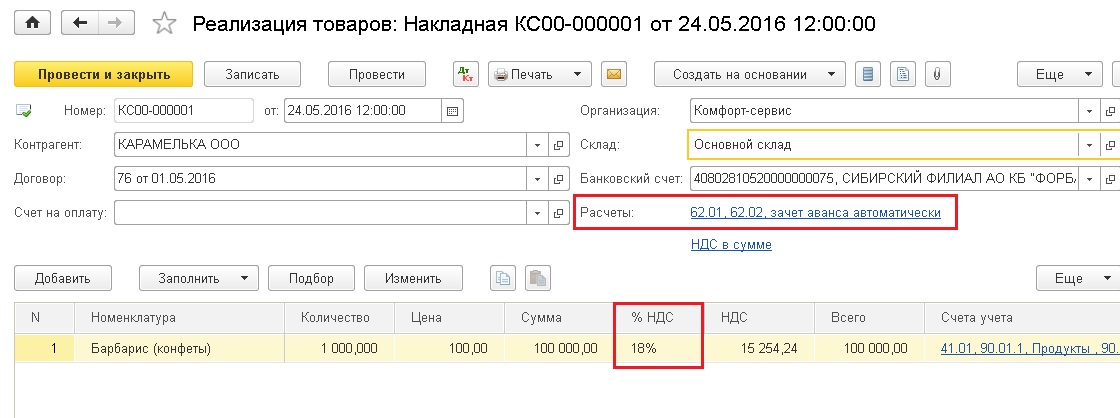Open the Организация record button

(x=1111, y=111)
